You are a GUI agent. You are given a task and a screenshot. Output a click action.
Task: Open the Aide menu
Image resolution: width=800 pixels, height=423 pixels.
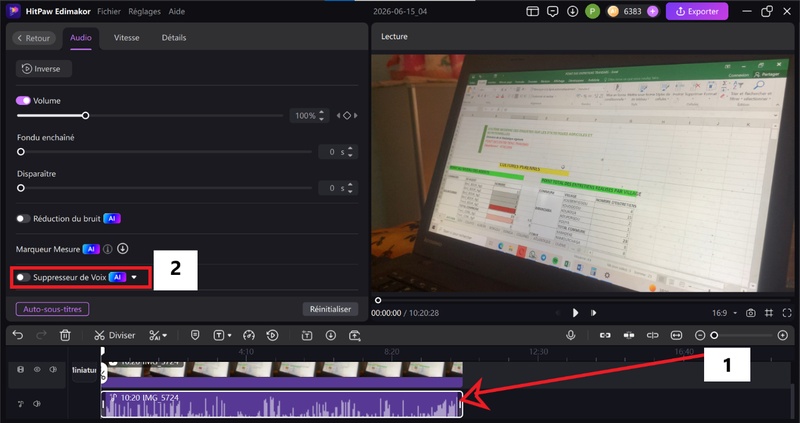click(x=177, y=11)
